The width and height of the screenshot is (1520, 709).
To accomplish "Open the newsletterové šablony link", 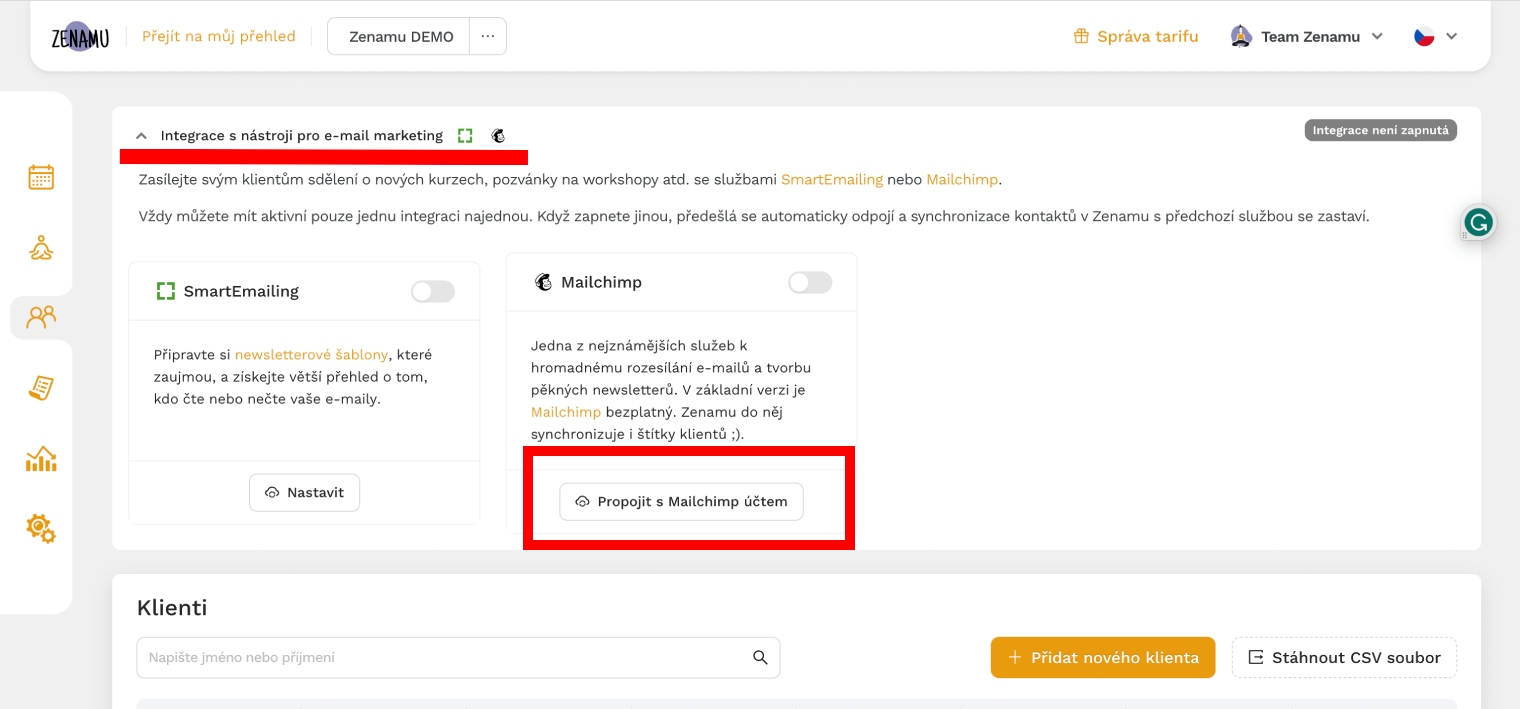I will 311,354.
